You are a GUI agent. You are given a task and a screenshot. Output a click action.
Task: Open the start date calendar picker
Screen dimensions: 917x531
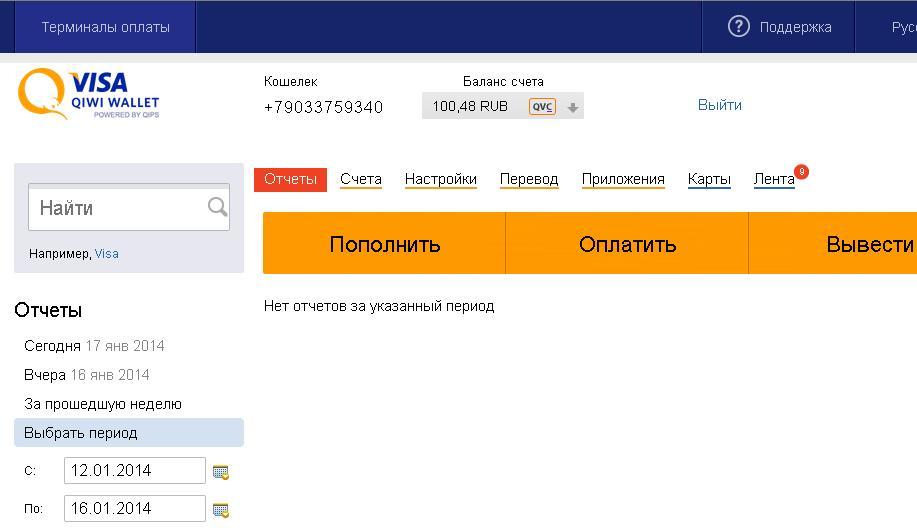(x=221, y=471)
